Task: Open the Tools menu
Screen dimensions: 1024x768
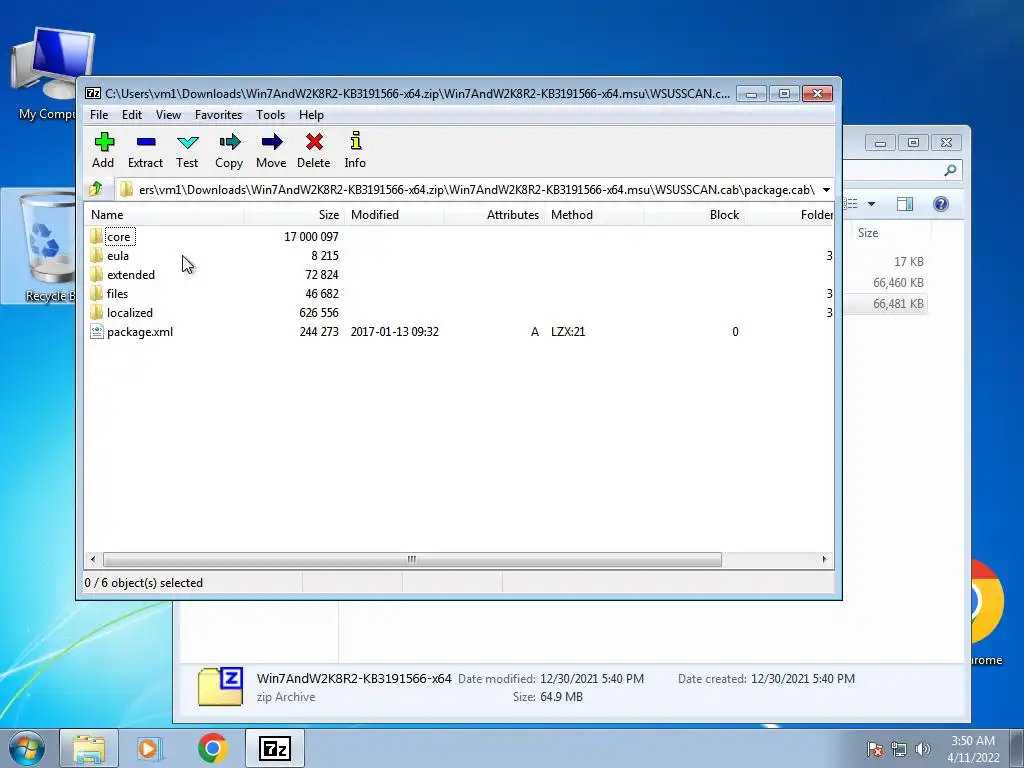Action: pyautogui.click(x=270, y=115)
